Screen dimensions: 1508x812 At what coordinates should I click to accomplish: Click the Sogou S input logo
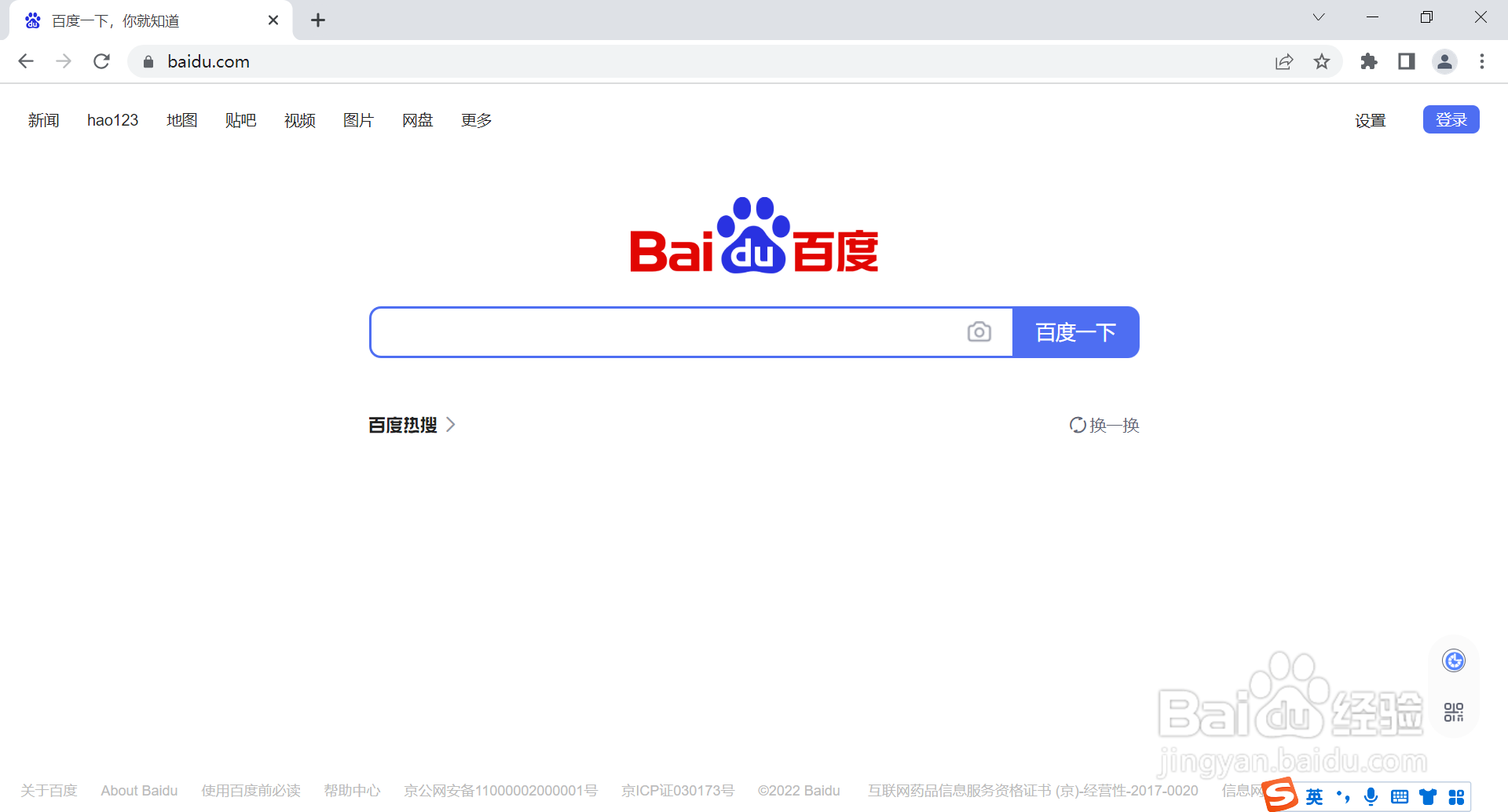pos(1280,793)
